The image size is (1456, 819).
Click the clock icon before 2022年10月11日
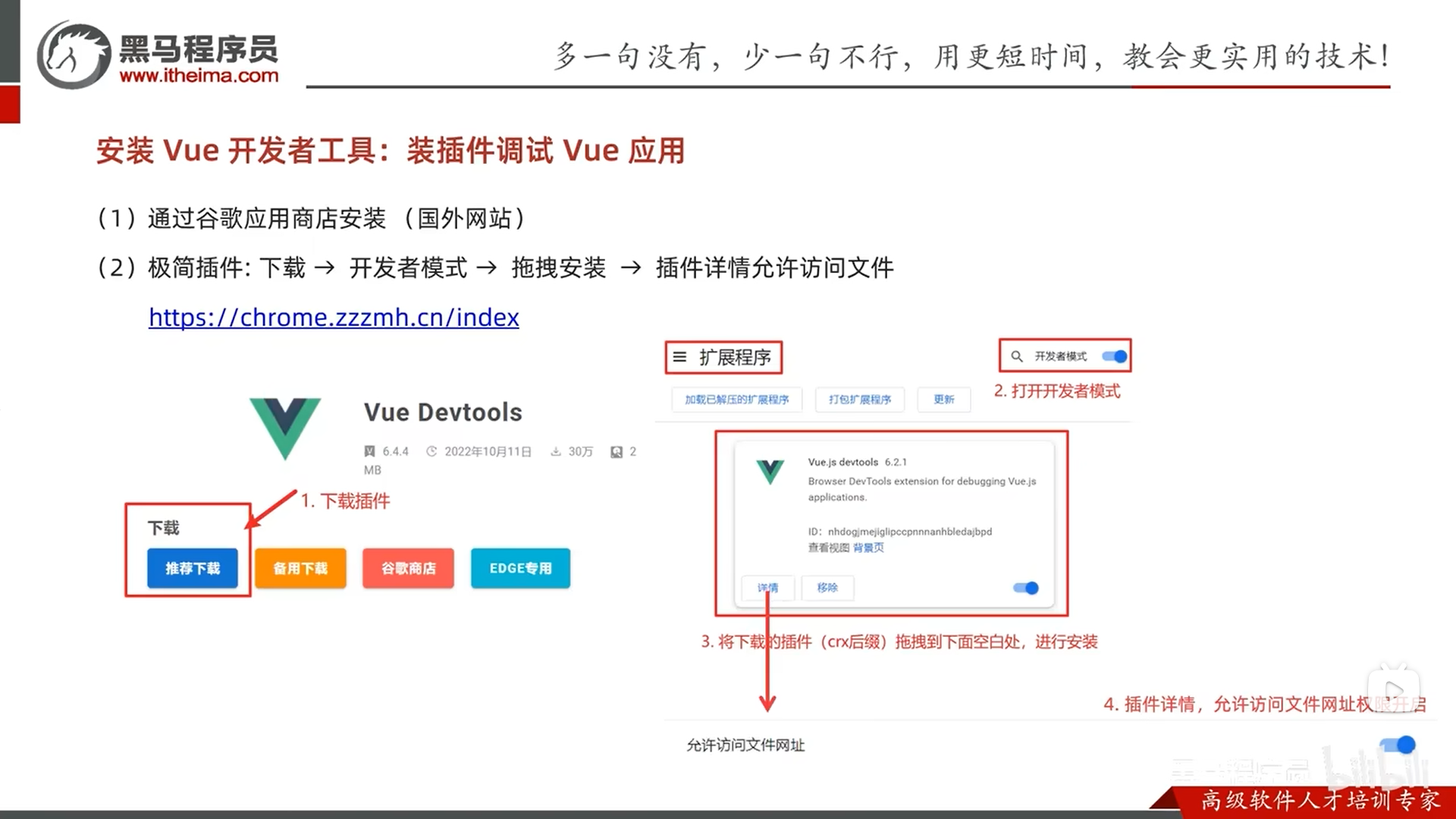click(x=431, y=451)
